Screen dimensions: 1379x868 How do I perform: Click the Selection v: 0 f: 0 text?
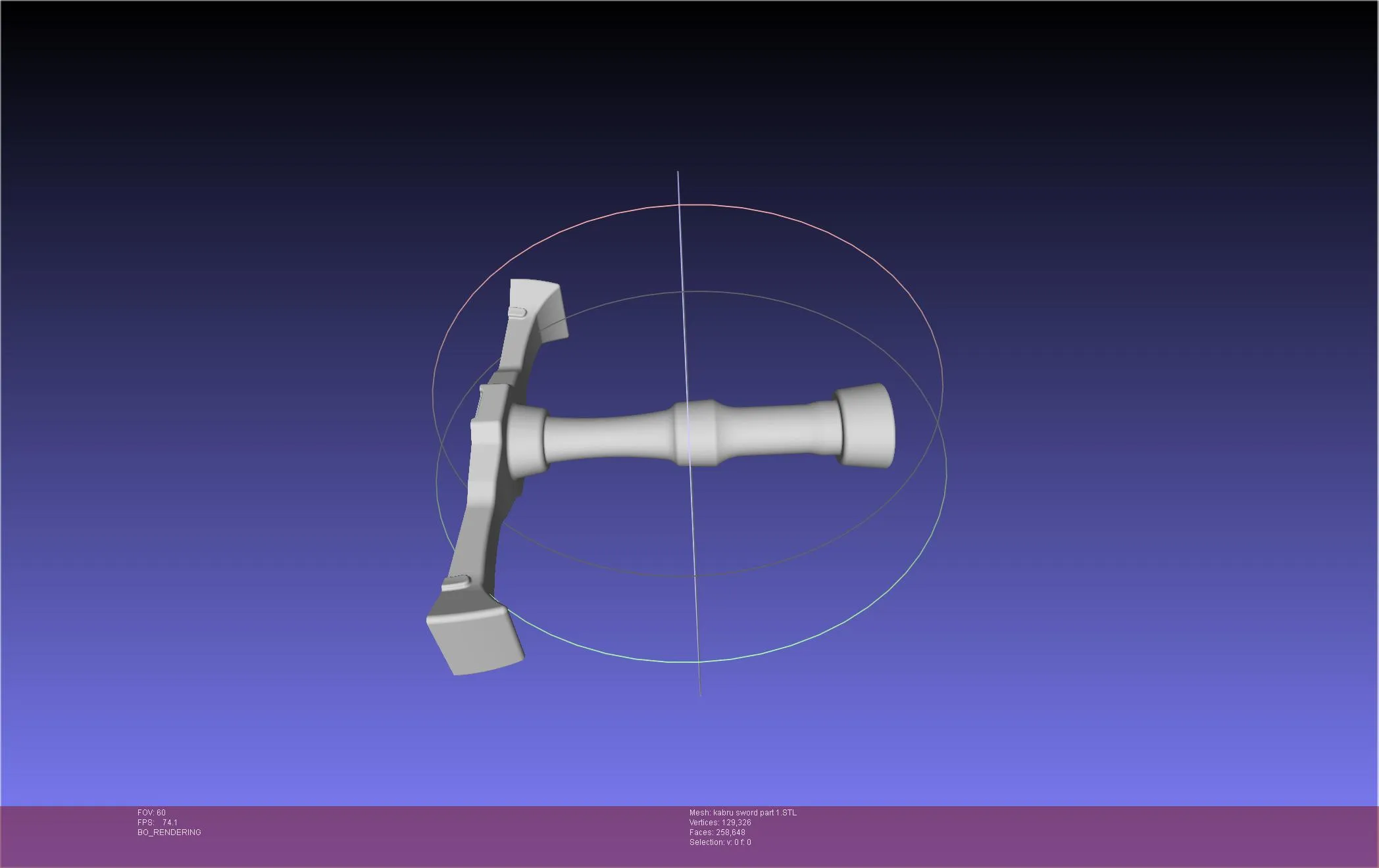click(x=720, y=842)
